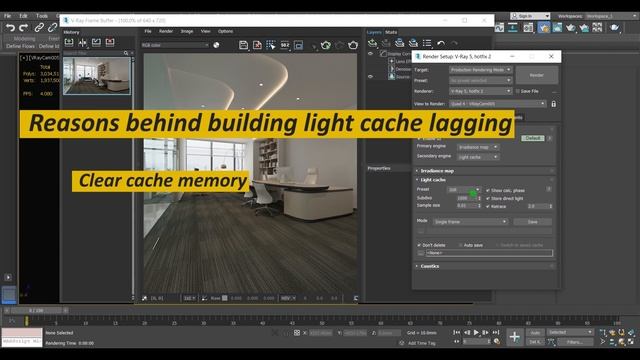The image size is (640, 360).
Task: Click the time slider handle on timeline
Action: [x=36, y=311]
